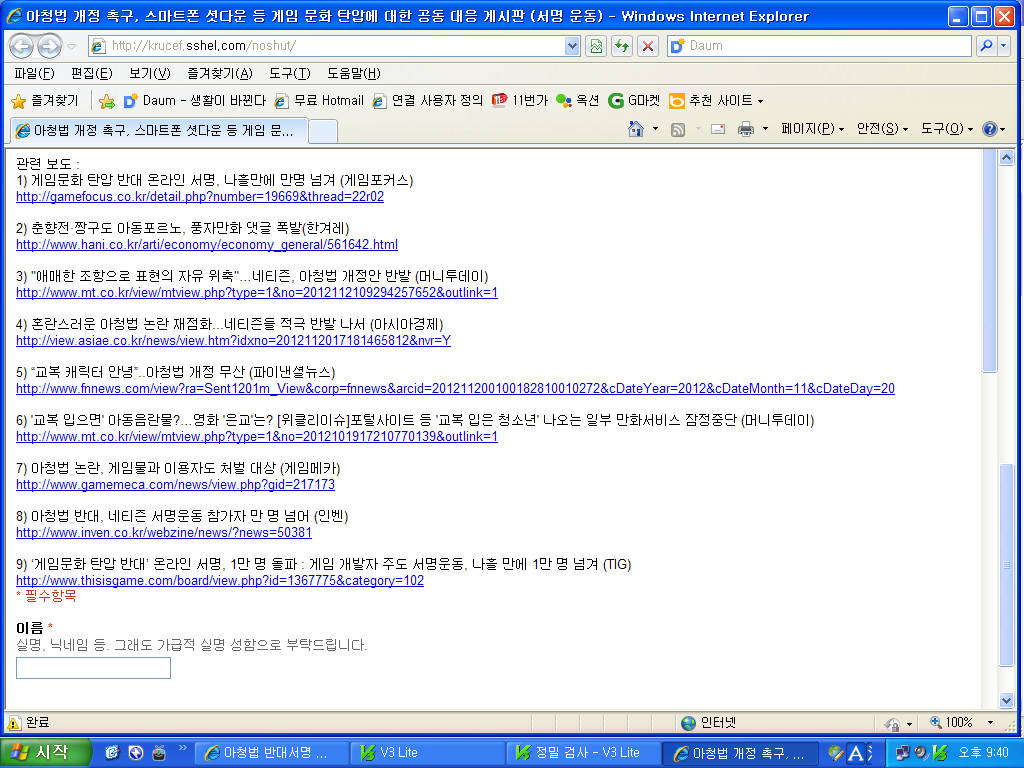Click the vertical scrollbar up arrow
Viewport: 1024px width, 768px height.
point(1006,157)
